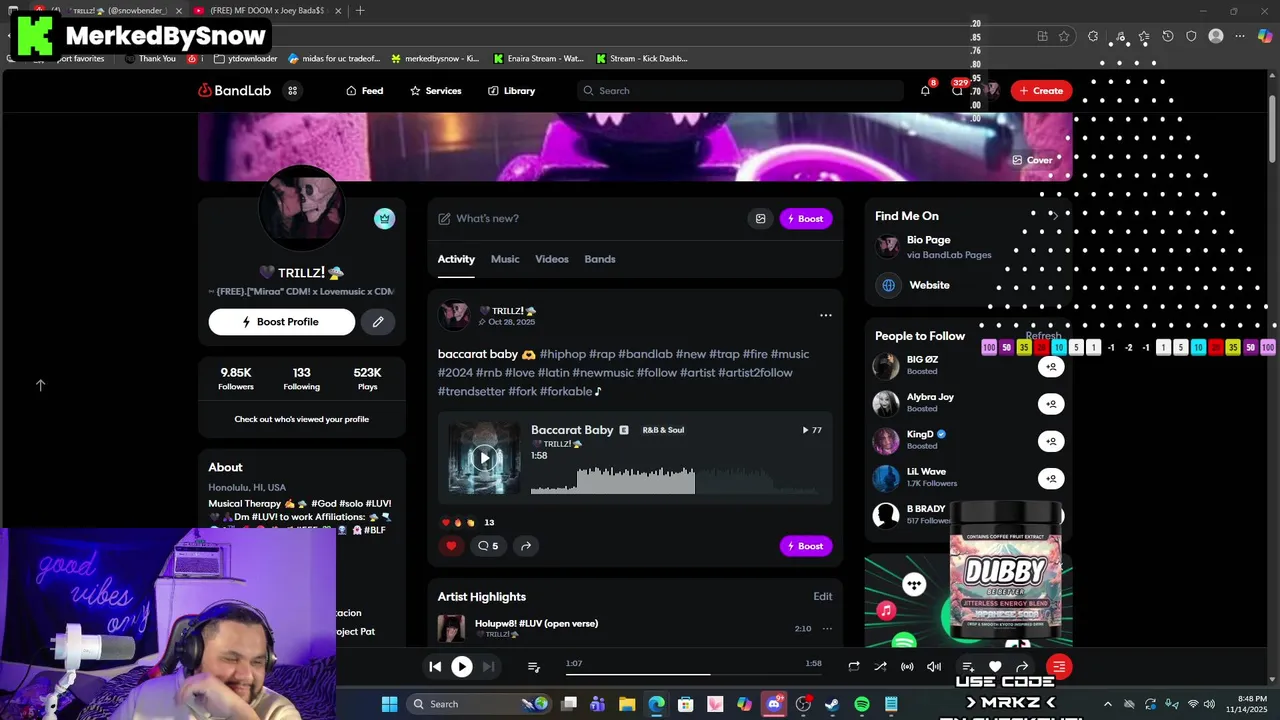
Task: Open Services in the top navigation
Action: pos(435,91)
